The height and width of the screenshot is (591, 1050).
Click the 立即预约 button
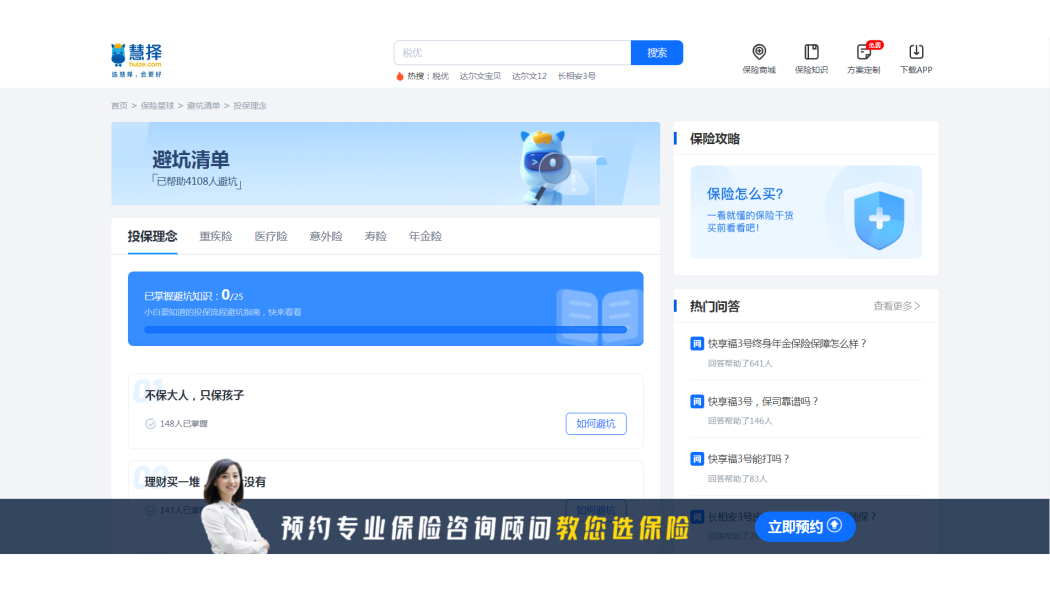click(x=805, y=527)
